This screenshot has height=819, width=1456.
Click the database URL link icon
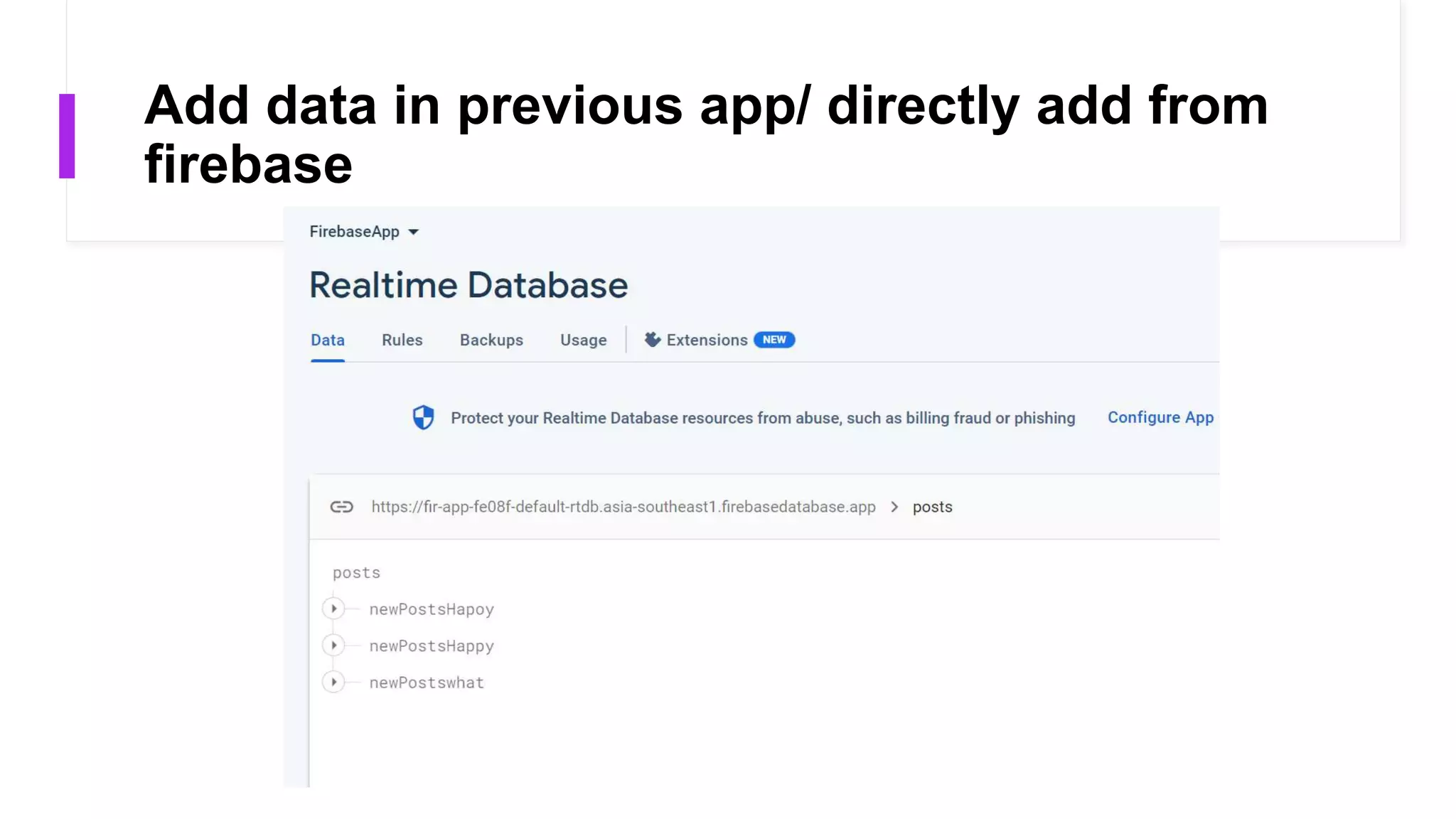coord(341,507)
